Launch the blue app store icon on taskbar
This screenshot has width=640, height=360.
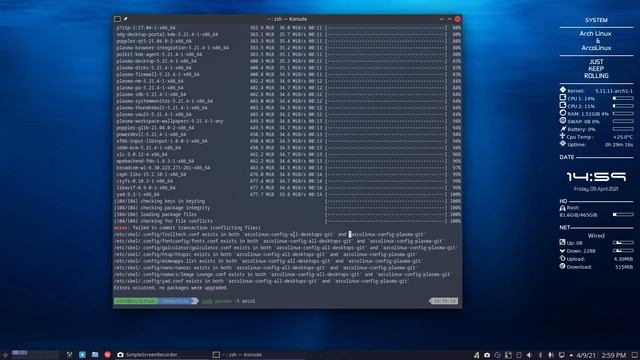pos(82,355)
